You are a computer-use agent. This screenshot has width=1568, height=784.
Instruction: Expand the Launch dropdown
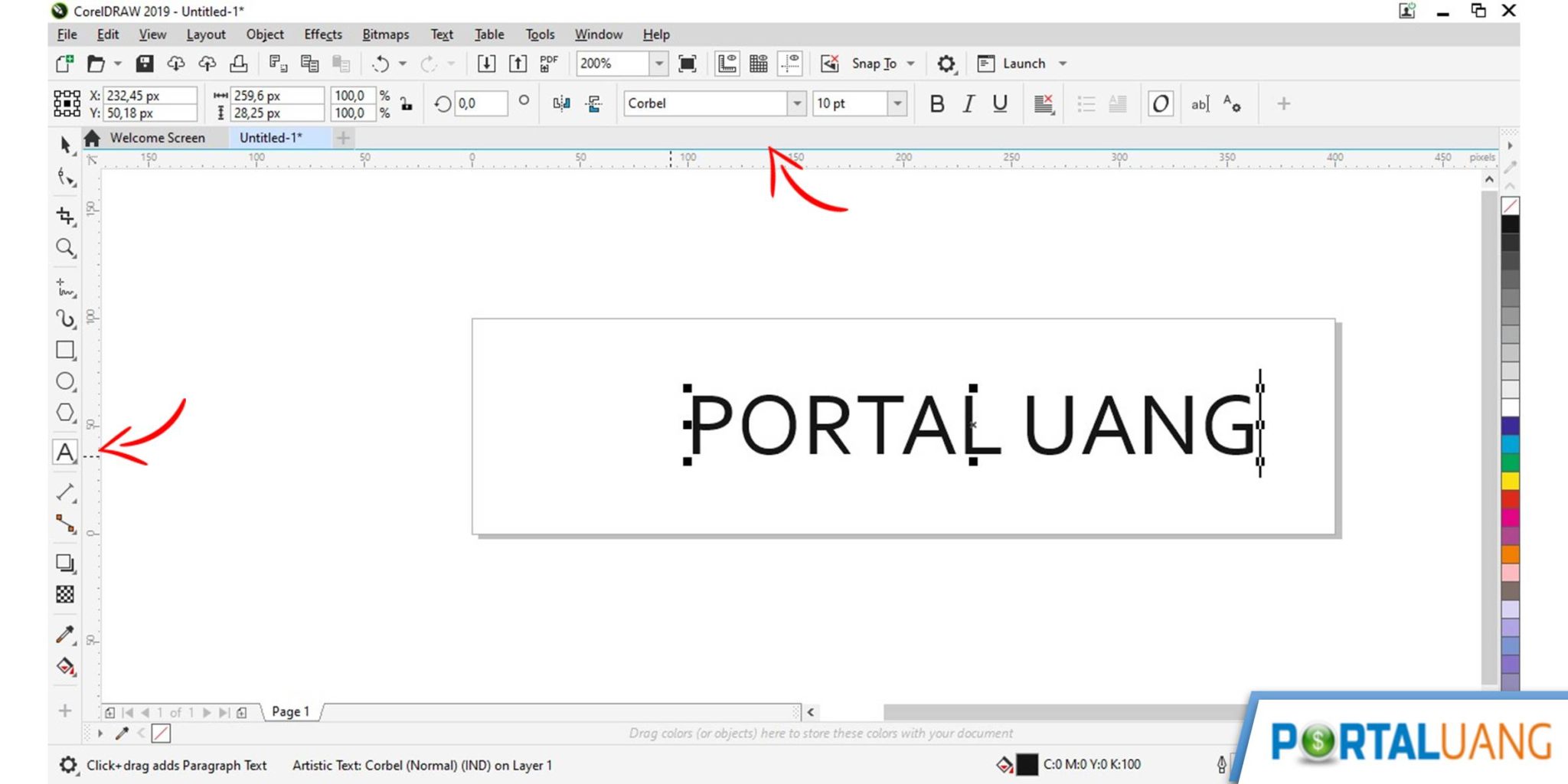pyautogui.click(x=1063, y=64)
